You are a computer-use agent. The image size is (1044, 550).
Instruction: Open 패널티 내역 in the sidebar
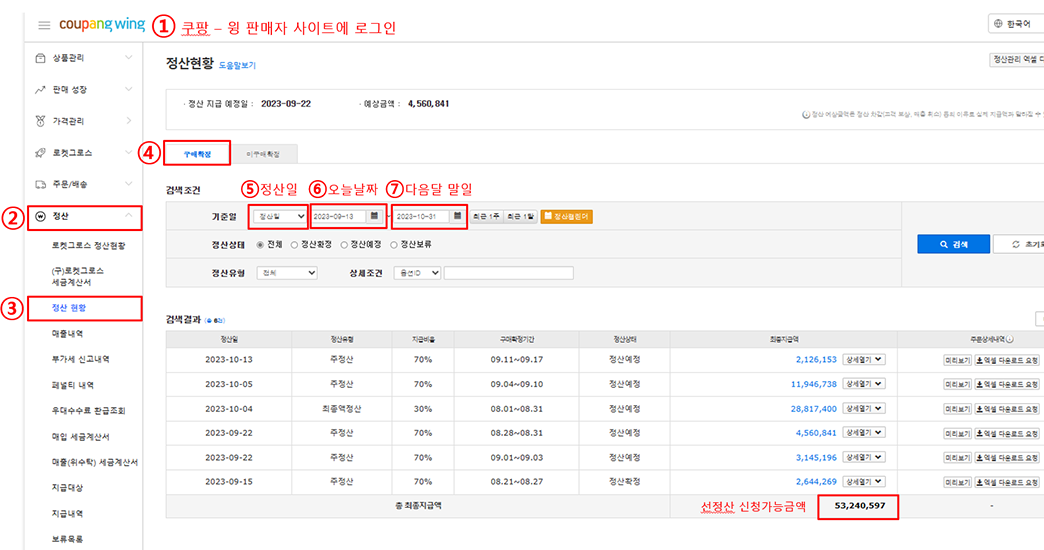73,385
